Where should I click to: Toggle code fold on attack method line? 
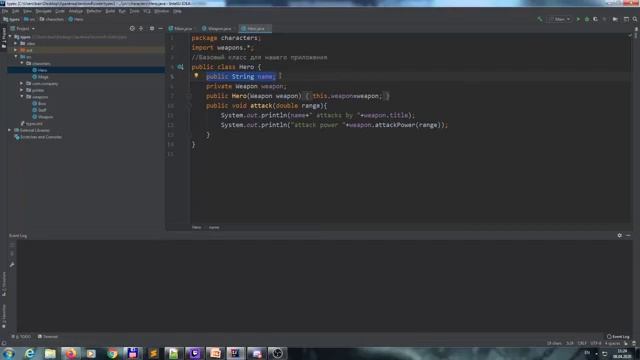click(189, 106)
